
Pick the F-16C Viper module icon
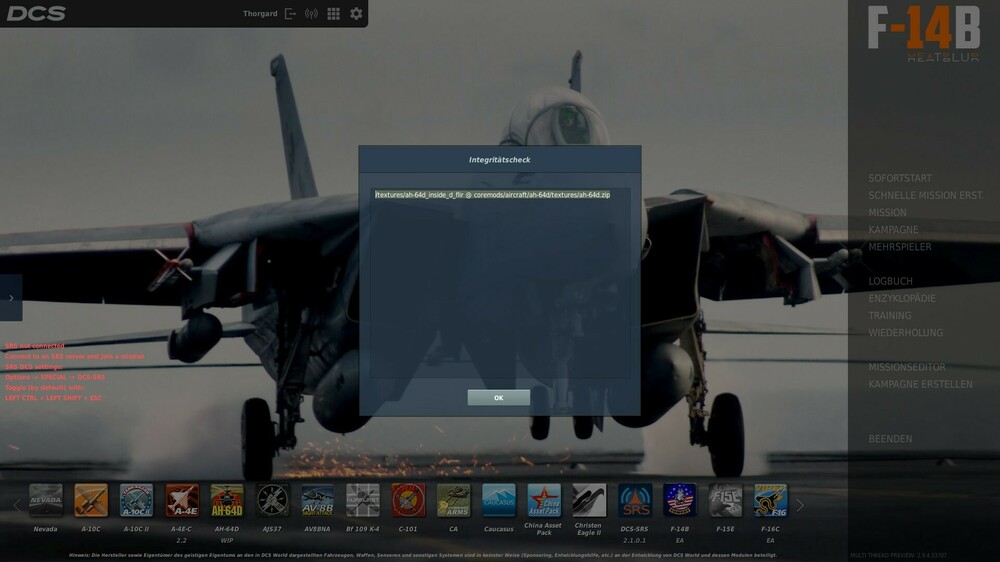(x=770, y=500)
